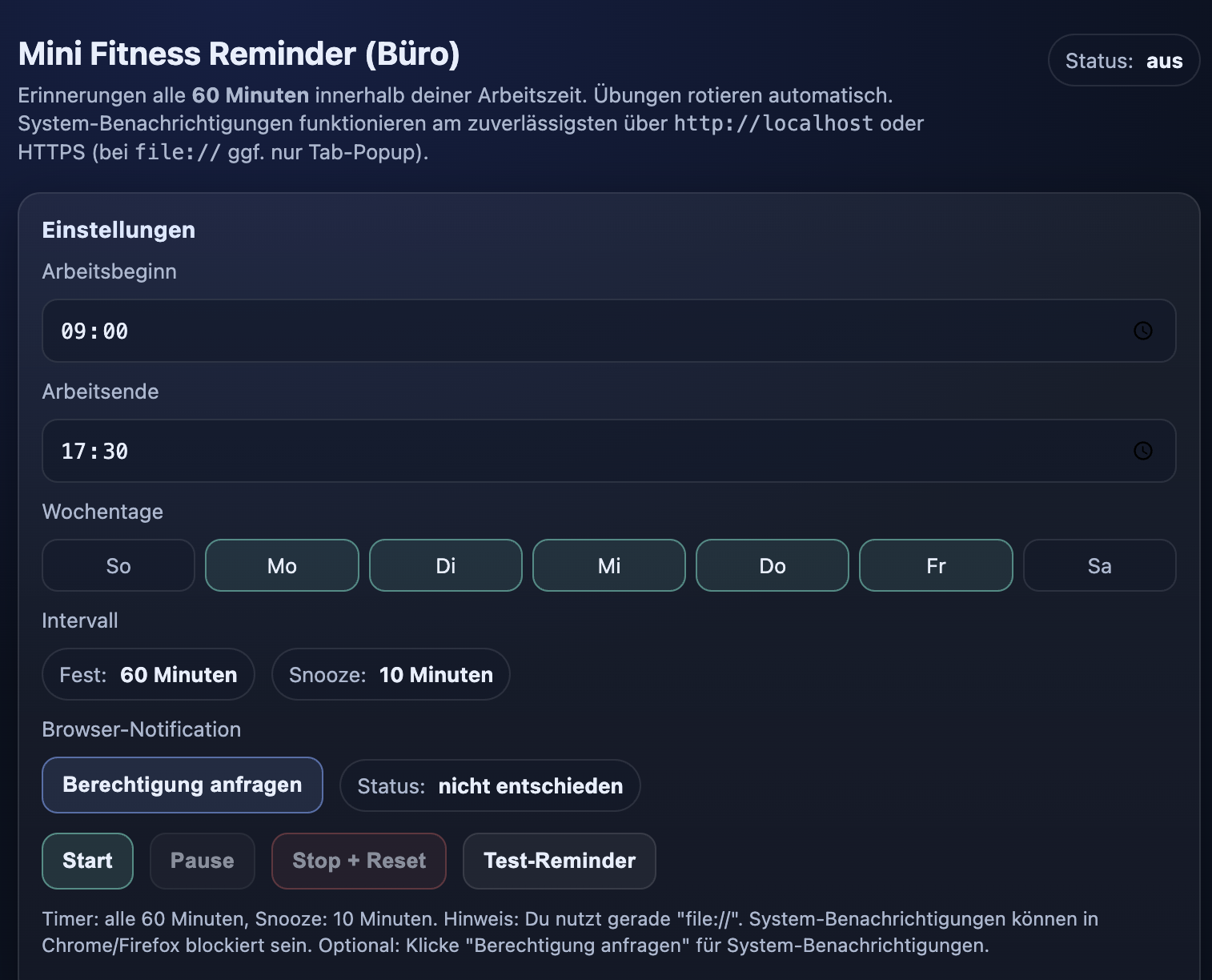The image size is (1212, 980).
Task: Toggle Do weekday off
Action: click(772, 566)
